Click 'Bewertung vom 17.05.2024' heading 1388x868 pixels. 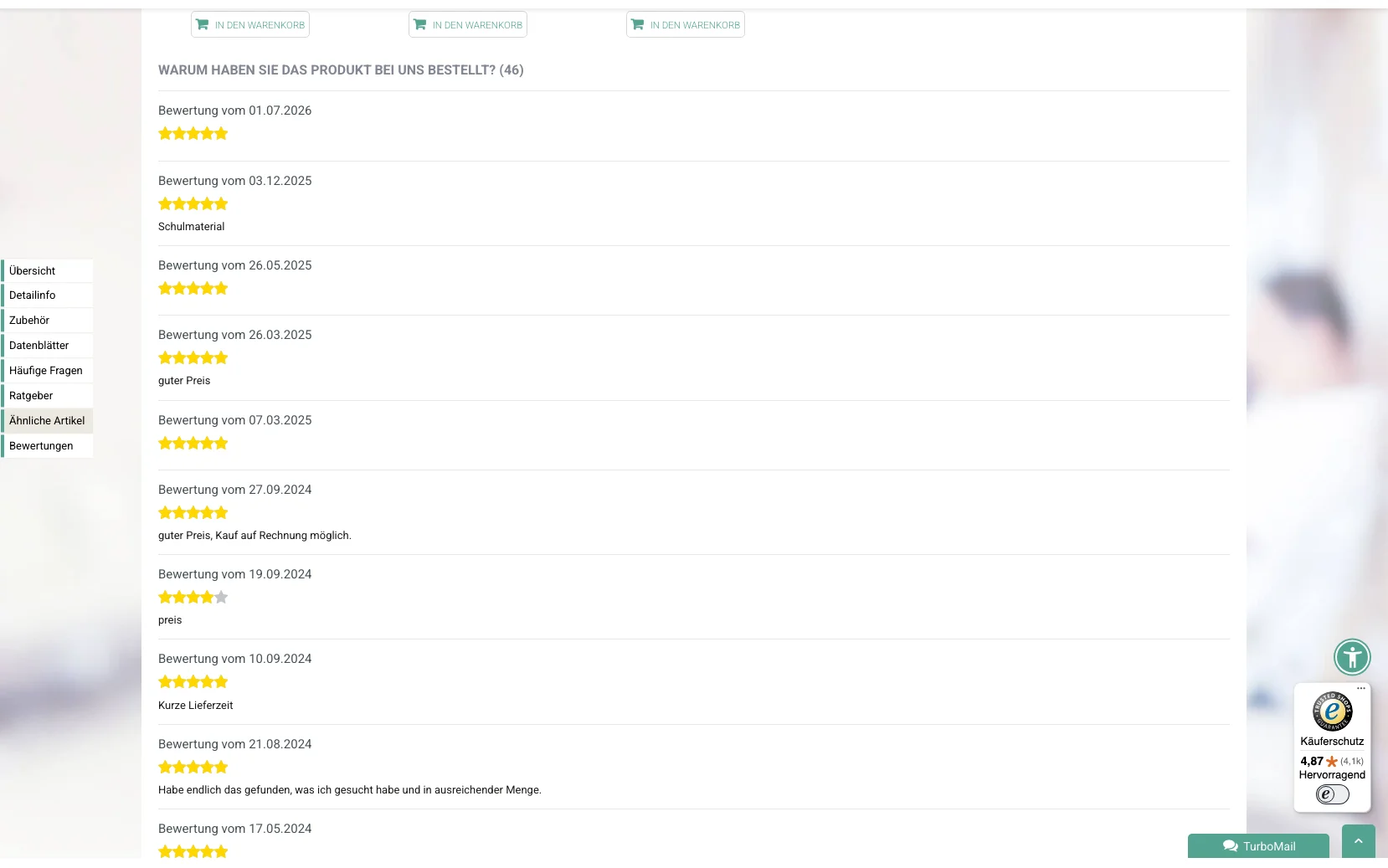click(235, 829)
